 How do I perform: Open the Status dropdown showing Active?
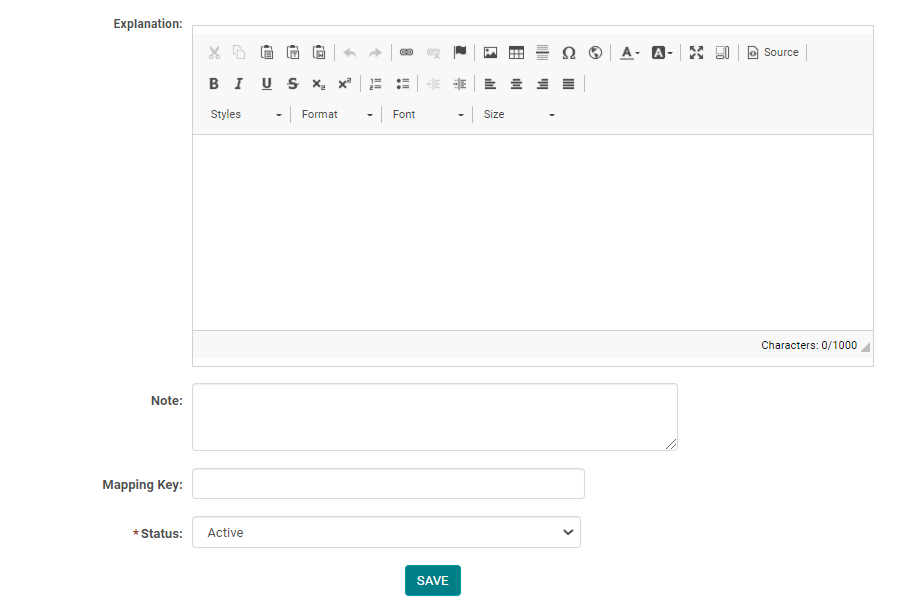click(x=386, y=532)
